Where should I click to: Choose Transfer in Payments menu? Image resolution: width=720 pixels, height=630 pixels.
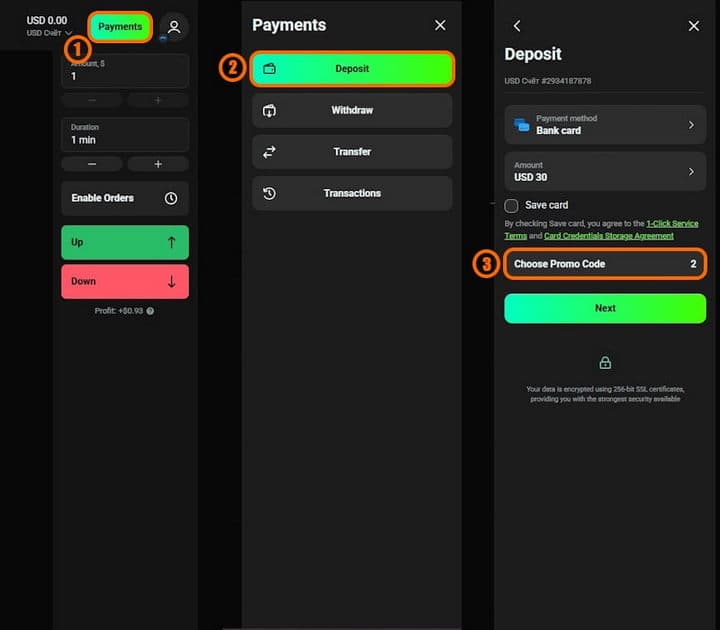pyautogui.click(x=352, y=152)
